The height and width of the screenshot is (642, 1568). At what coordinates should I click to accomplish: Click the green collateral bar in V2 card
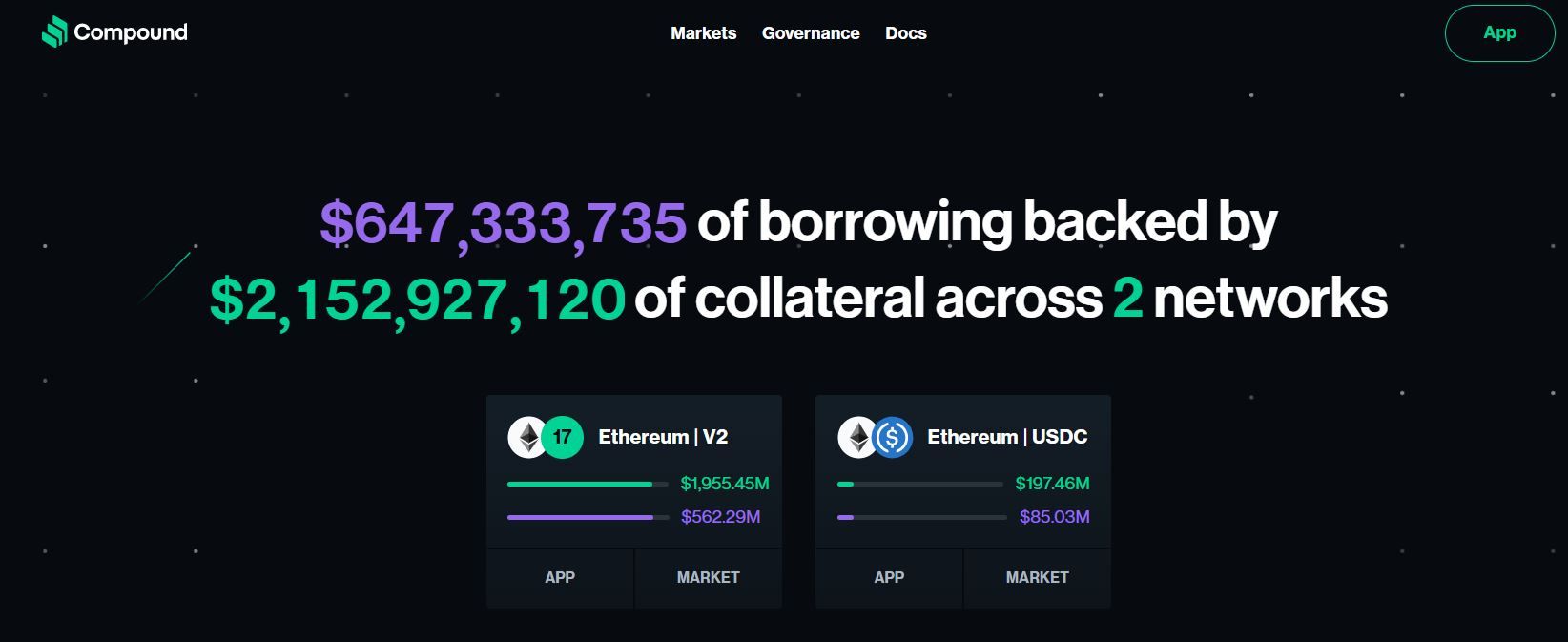580,485
